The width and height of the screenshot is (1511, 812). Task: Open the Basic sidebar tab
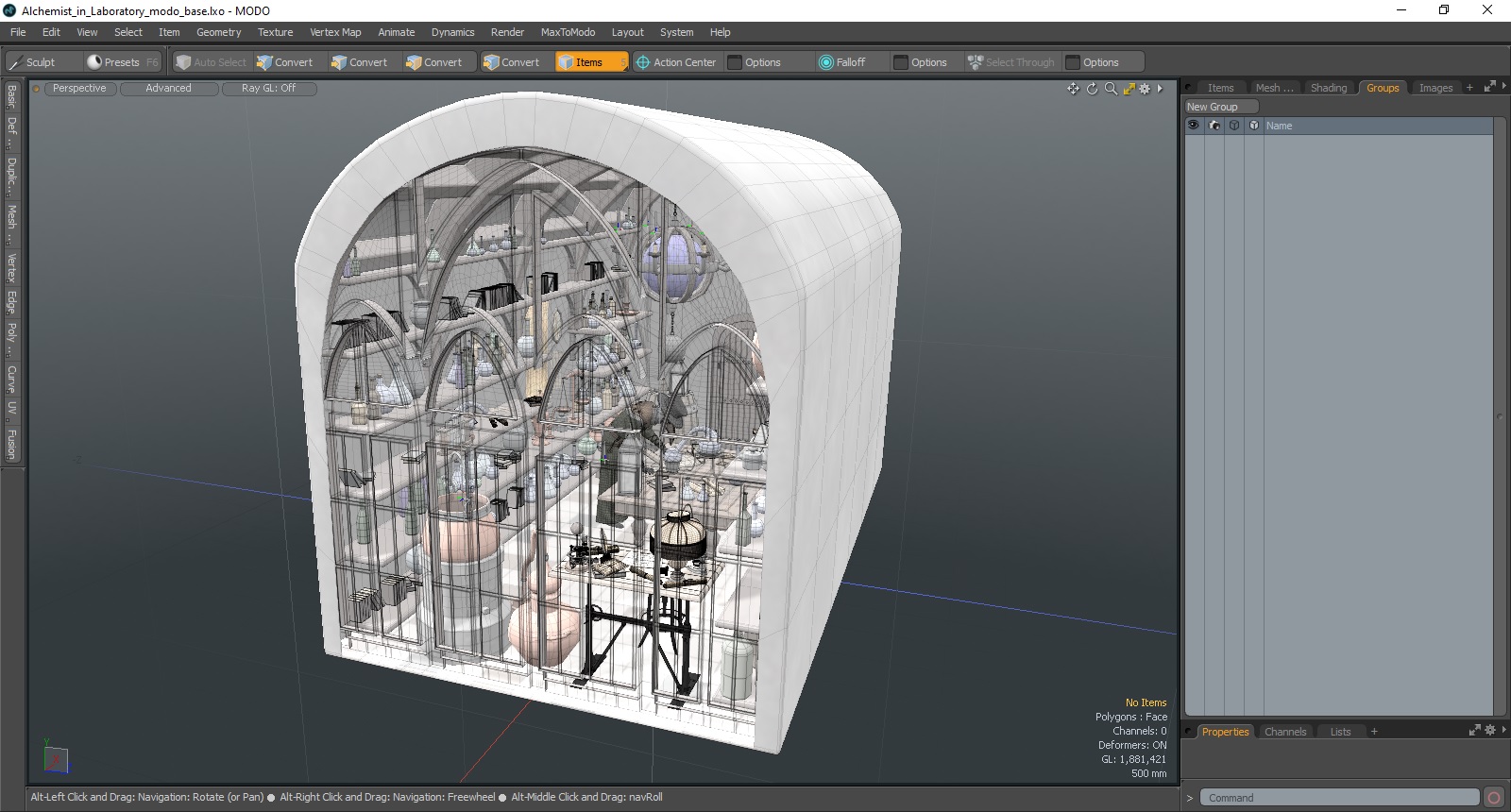pyautogui.click(x=11, y=97)
